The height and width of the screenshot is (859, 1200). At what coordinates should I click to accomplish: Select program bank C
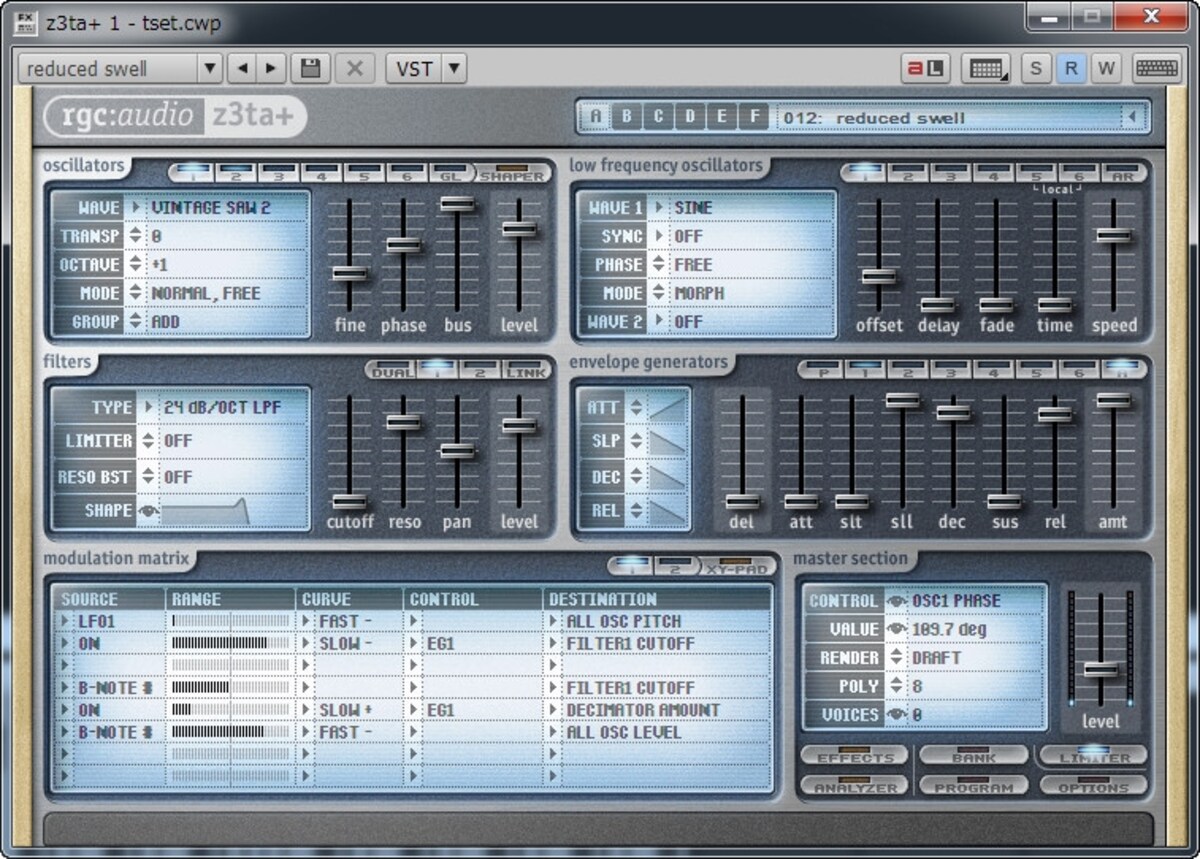659,117
